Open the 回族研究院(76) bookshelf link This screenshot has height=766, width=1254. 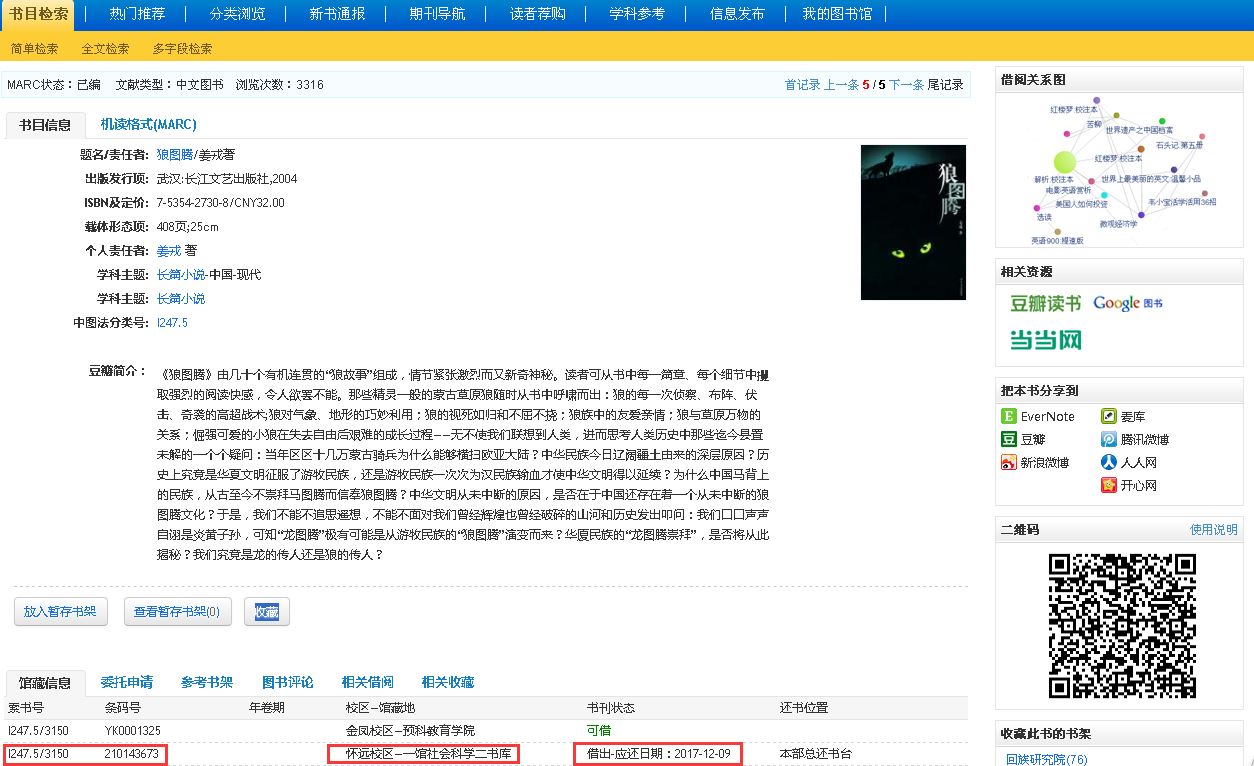click(x=1047, y=760)
